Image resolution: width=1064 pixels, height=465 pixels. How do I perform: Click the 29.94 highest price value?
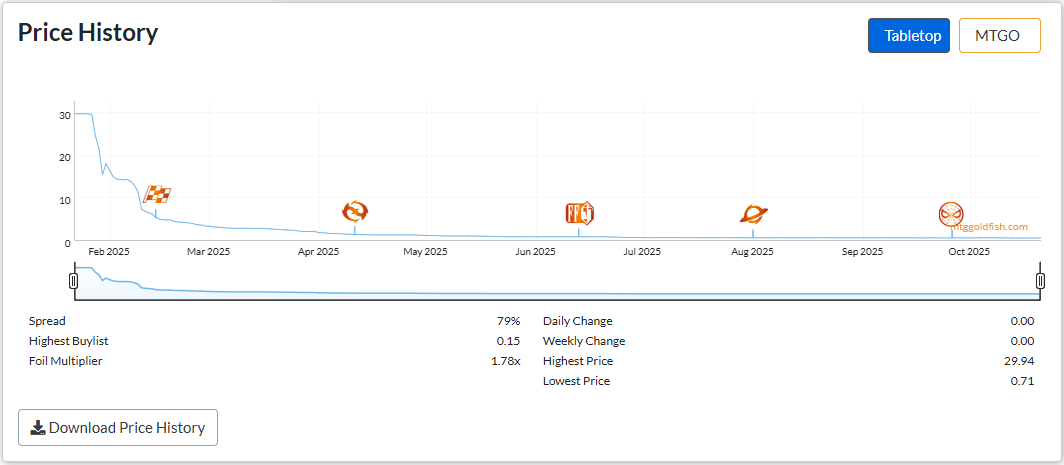tap(1021, 361)
